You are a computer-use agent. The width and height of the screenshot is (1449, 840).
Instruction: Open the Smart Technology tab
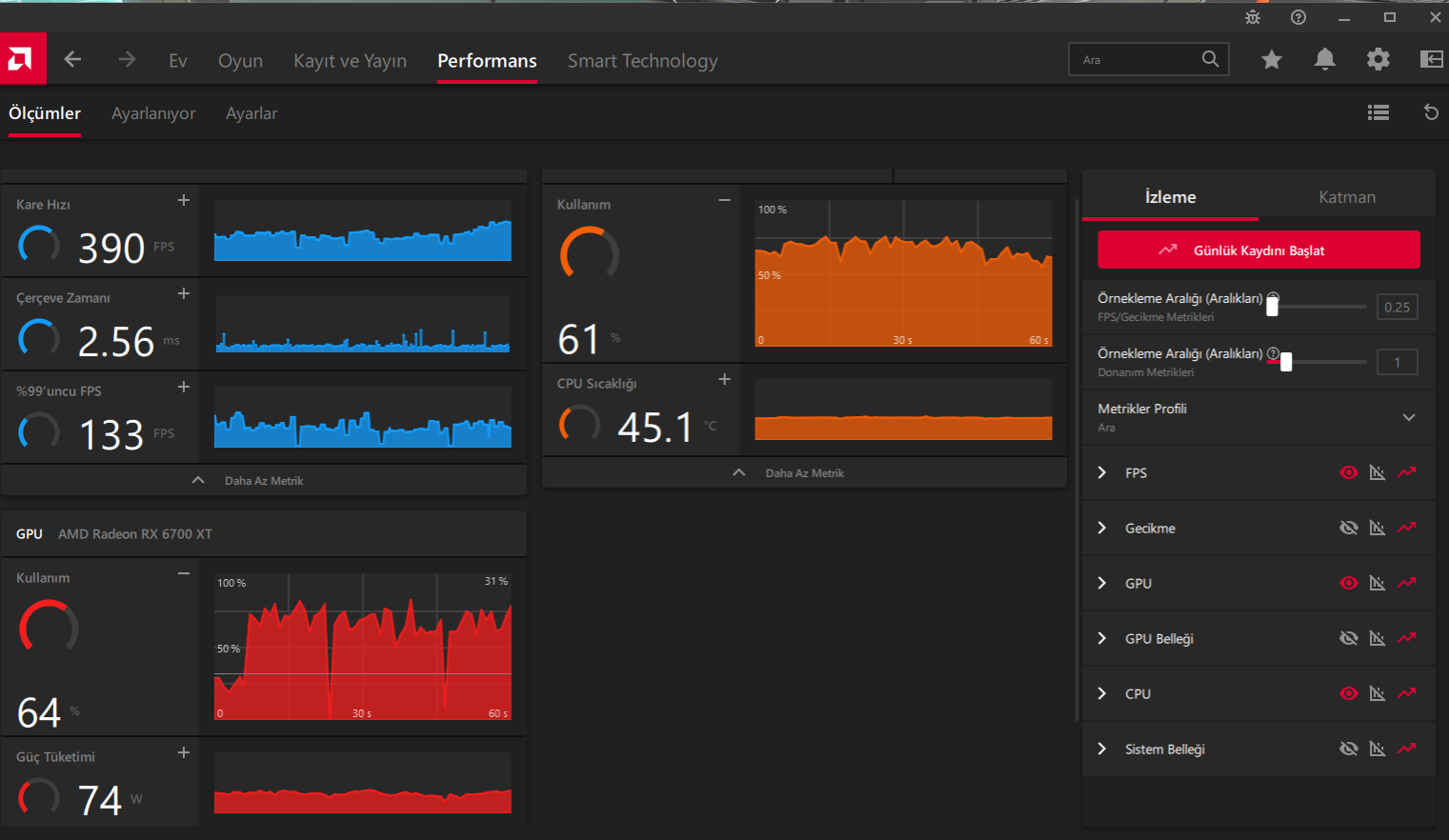[x=643, y=60]
